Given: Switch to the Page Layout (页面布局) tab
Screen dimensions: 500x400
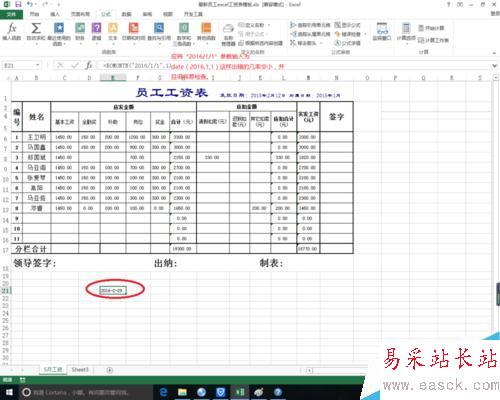Looking at the screenshot, I should click(x=80, y=14).
